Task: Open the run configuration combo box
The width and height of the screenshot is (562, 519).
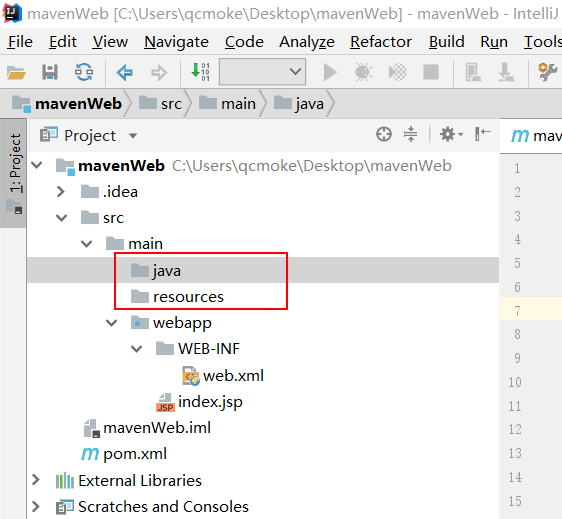Action: pos(262,72)
